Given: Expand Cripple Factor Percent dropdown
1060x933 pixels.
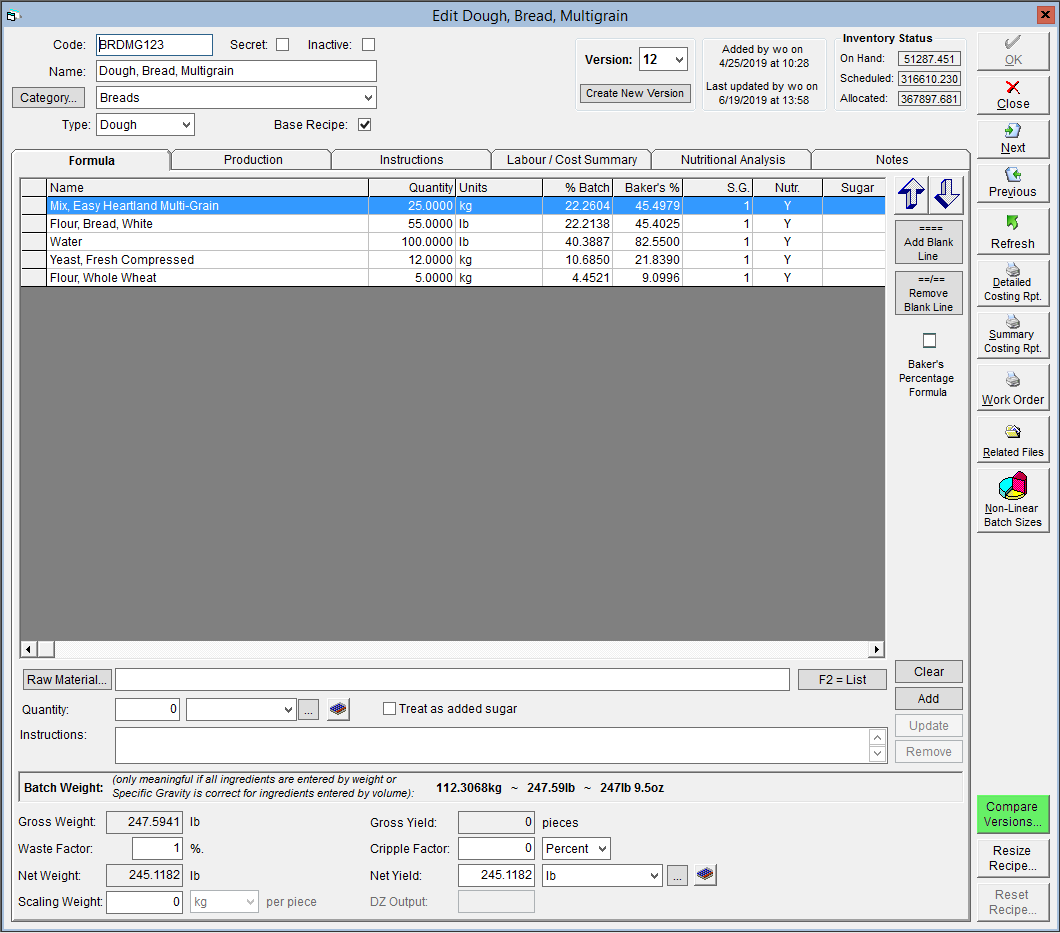Looking at the screenshot, I should [x=602, y=848].
